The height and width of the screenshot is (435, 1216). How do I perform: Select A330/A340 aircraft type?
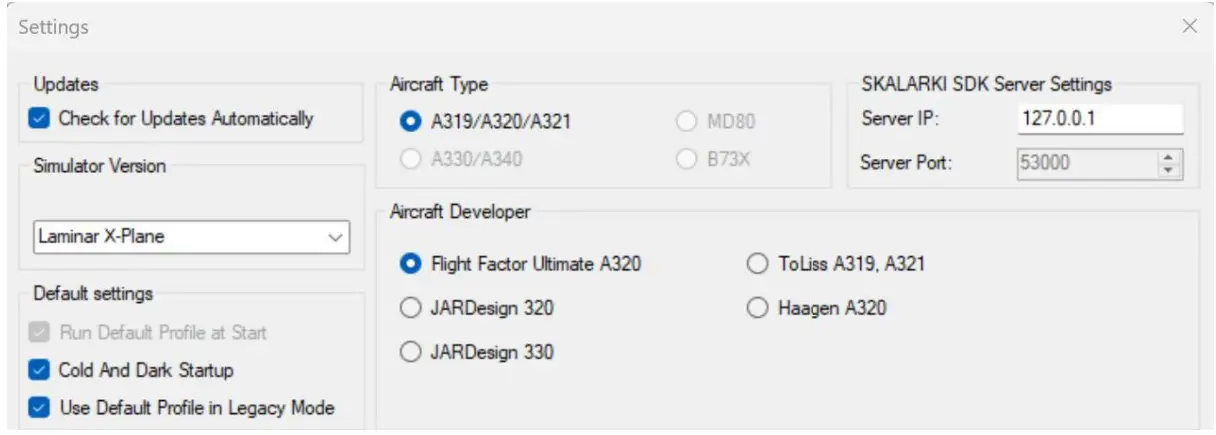410,158
